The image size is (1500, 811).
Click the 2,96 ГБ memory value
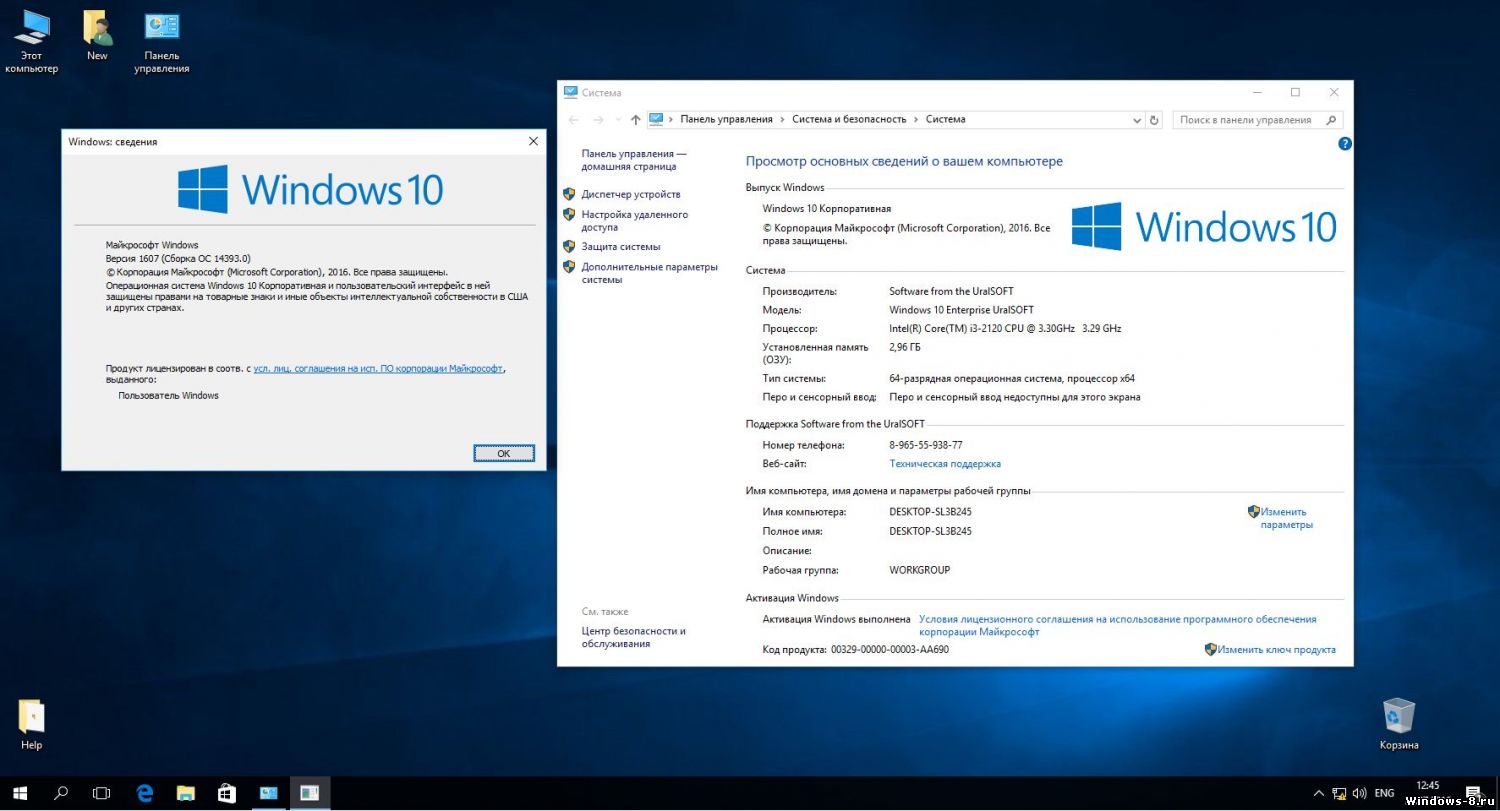(x=905, y=347)
